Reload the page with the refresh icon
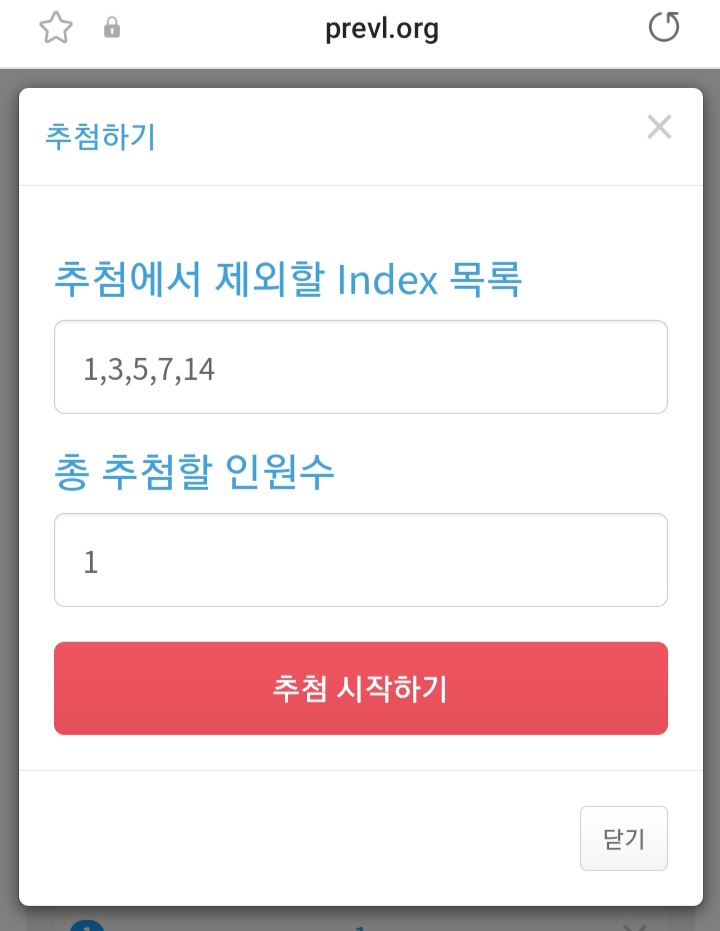This screenshot has height=931, width=720. pyautogui.click(x=664, y=27)
